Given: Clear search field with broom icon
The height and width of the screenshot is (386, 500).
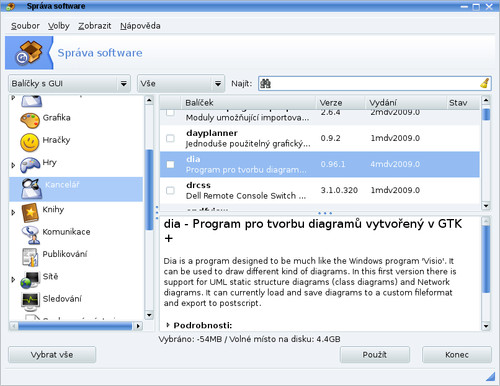Looking at the screenshot, I should (485, 83).
